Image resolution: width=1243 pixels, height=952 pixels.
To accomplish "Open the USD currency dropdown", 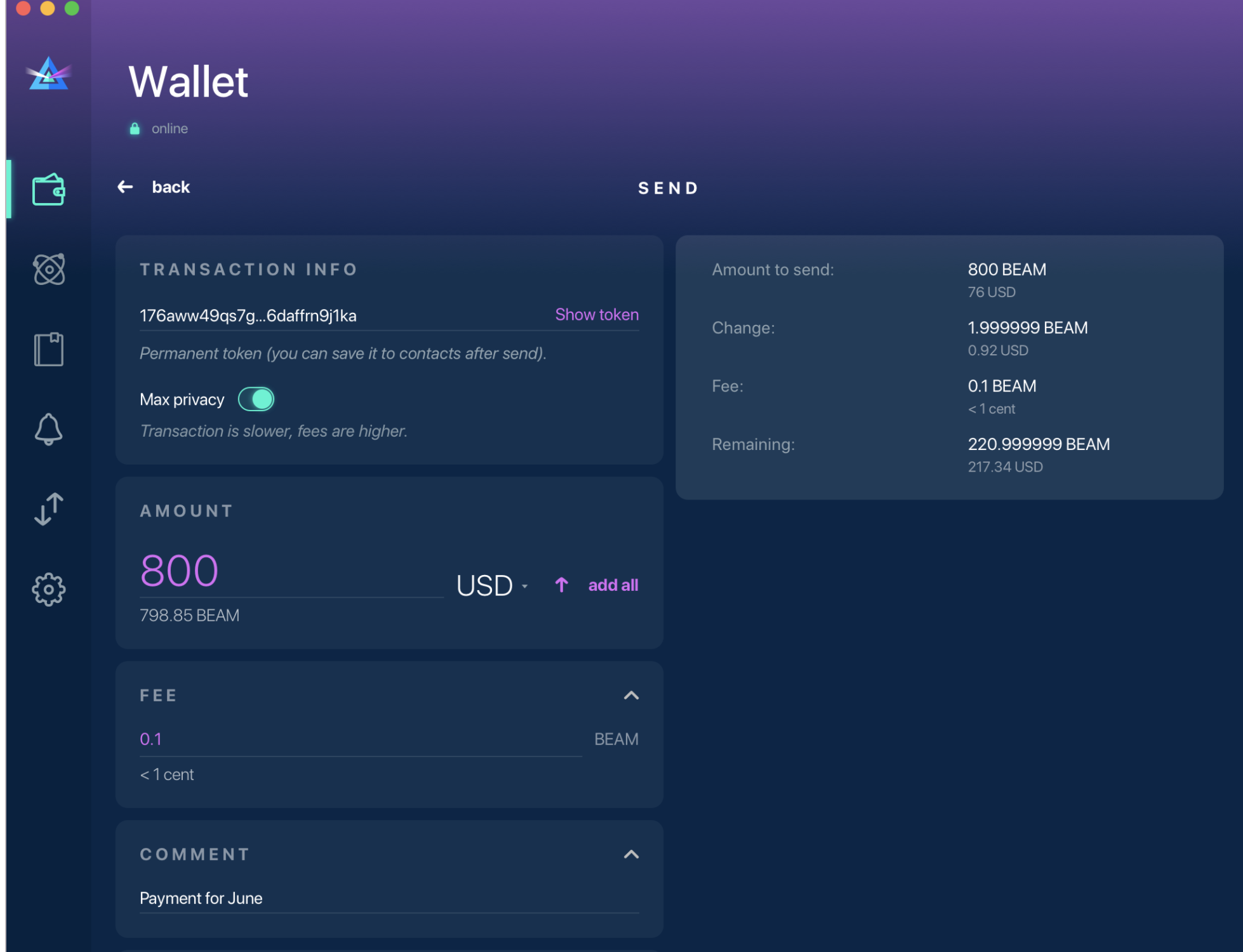I will pos(492,585).
